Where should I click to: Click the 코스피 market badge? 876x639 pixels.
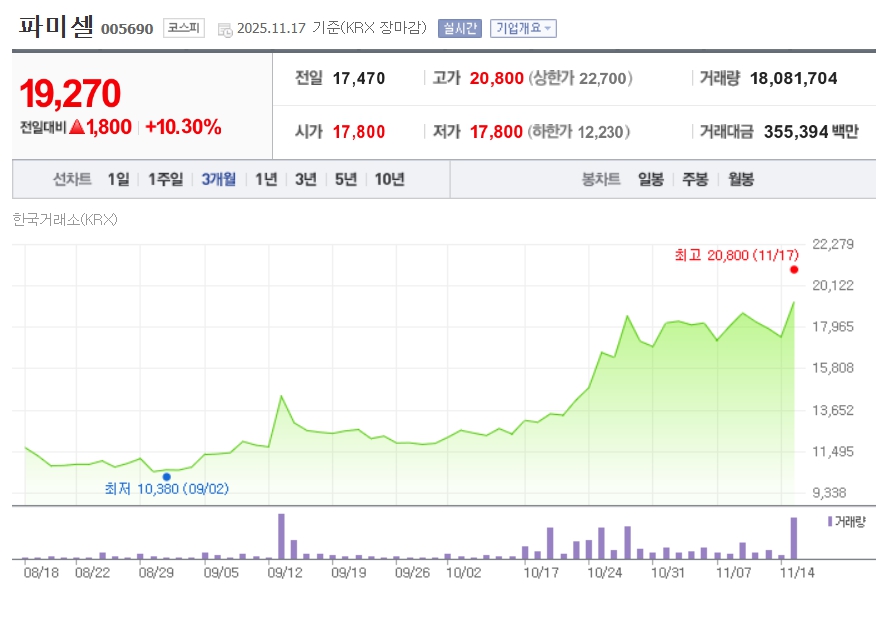pos(184,28)
